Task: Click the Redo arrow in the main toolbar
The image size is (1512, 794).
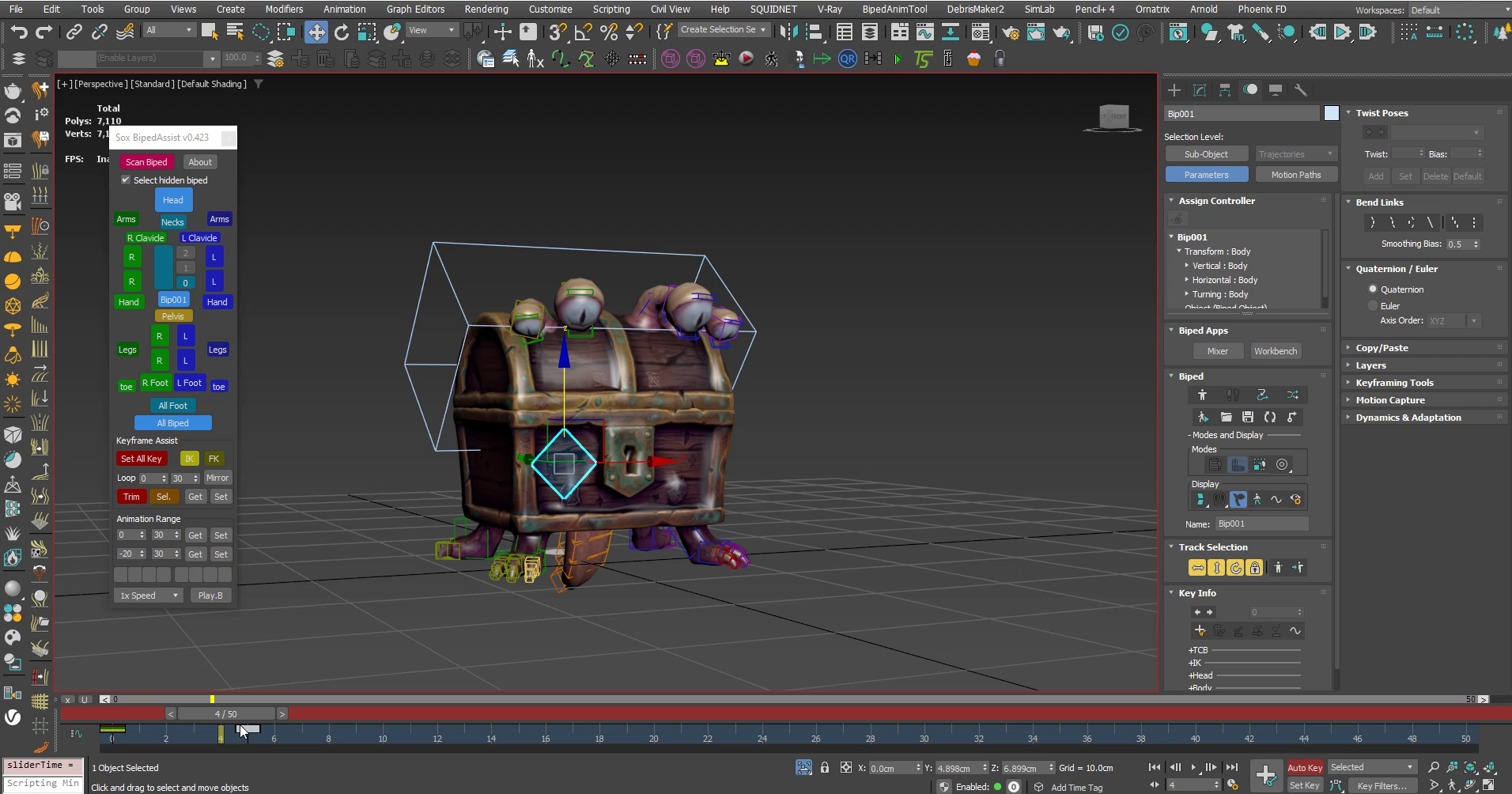Action: click(x=44, y=32)
